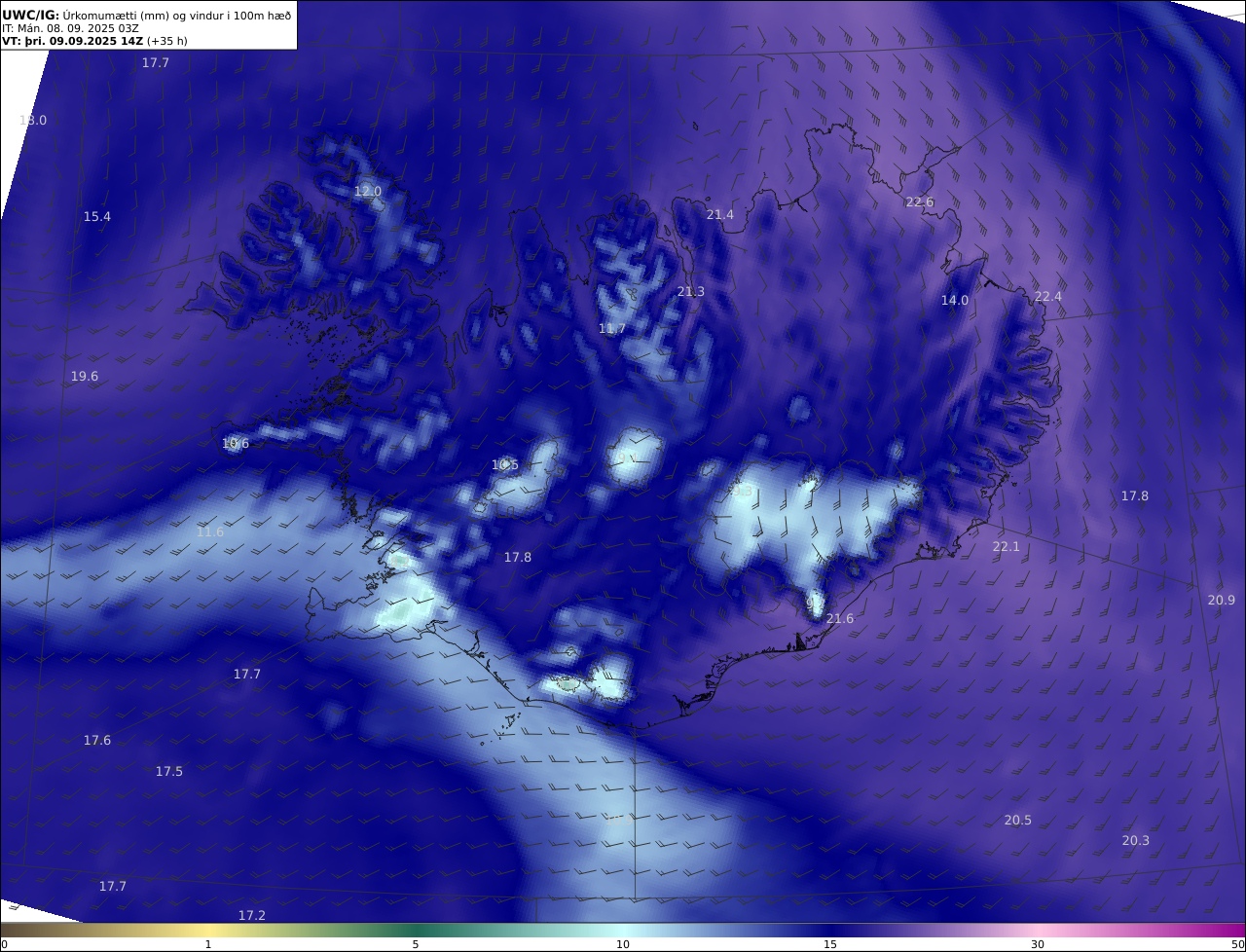Select the 5 tick label on the color scale
Screen dimensions: 1246x952
click(416, 944)
